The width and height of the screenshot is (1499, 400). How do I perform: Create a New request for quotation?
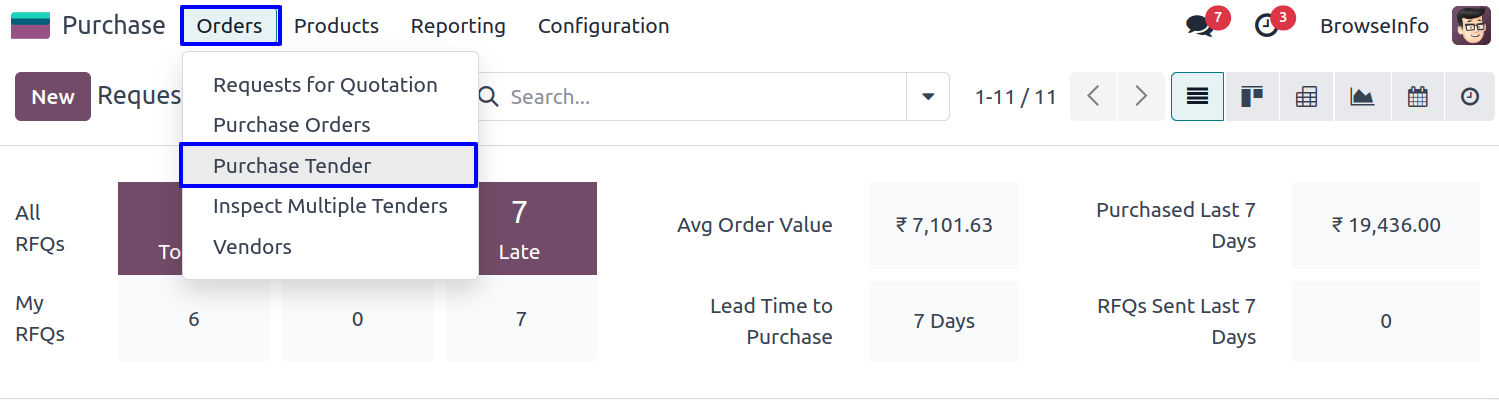(53, 97)
